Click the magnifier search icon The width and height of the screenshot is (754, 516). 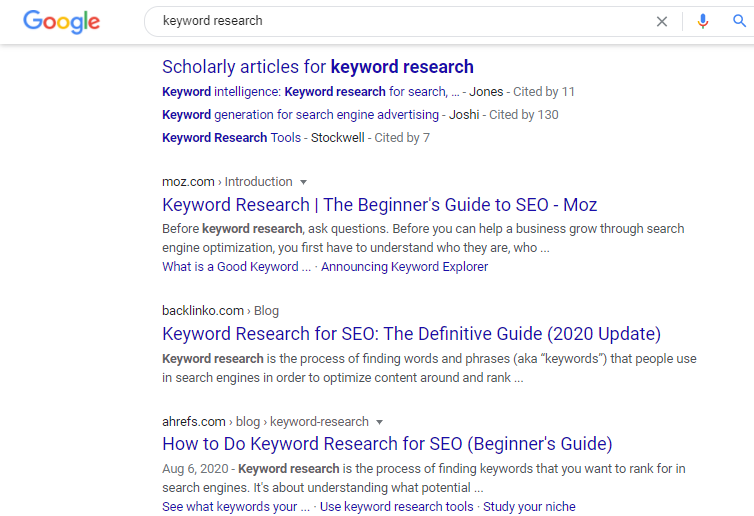[739, 21]
